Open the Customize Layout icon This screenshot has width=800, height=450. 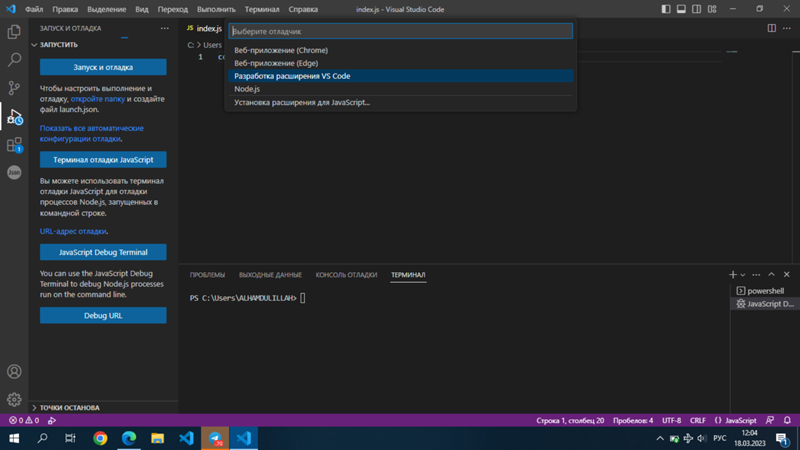tap(712, 9)
